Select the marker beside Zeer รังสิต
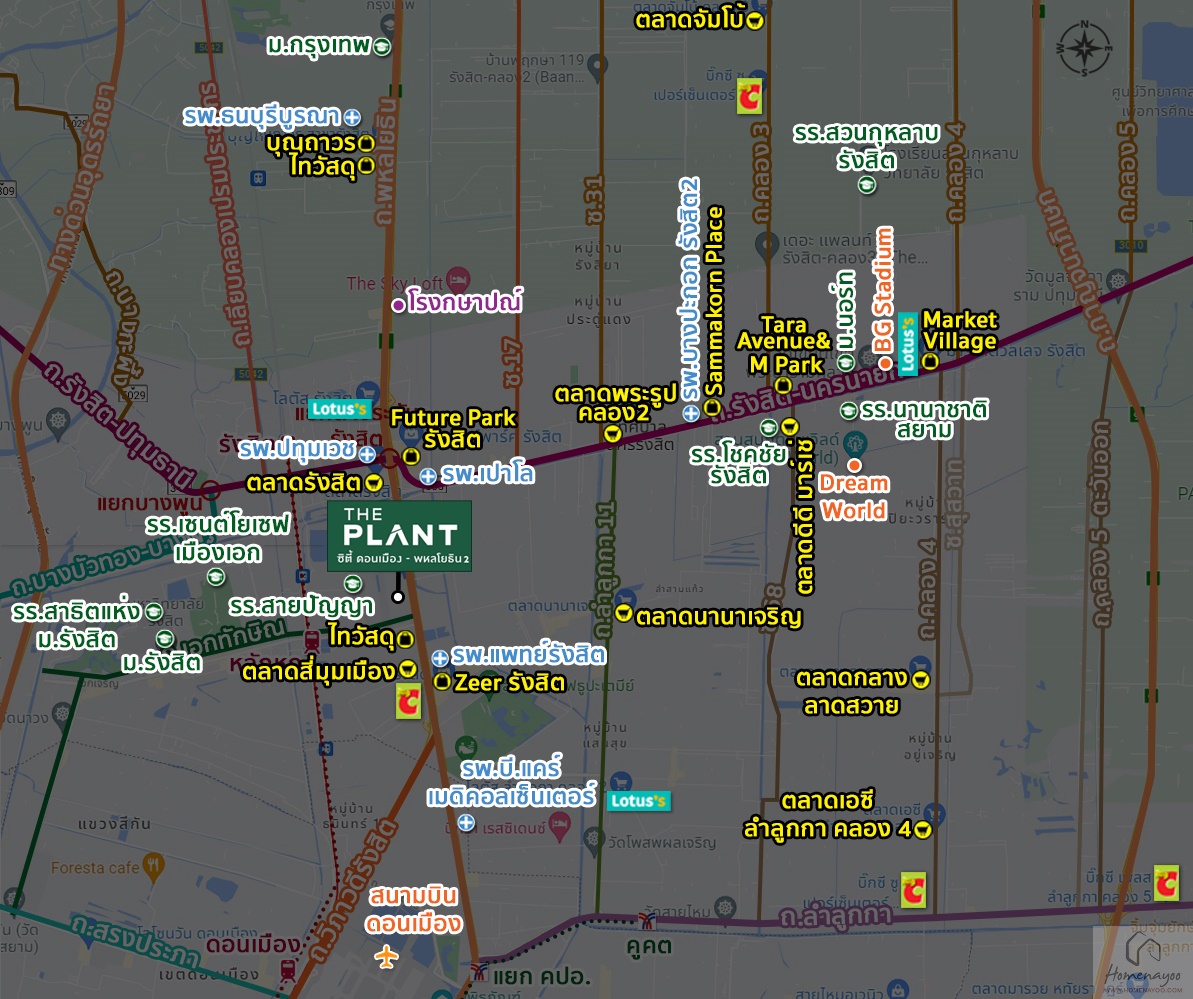This screenshot has width=1193, height=999. (x=442, y=681)
